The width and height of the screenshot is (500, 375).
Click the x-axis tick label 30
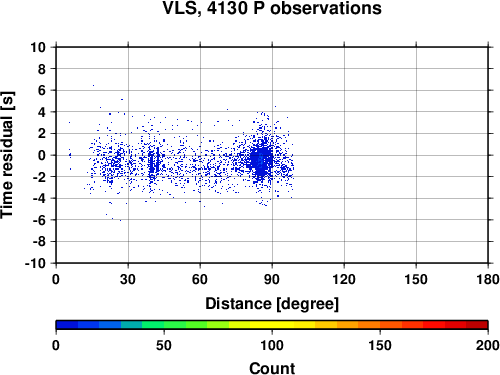point(128,279)
